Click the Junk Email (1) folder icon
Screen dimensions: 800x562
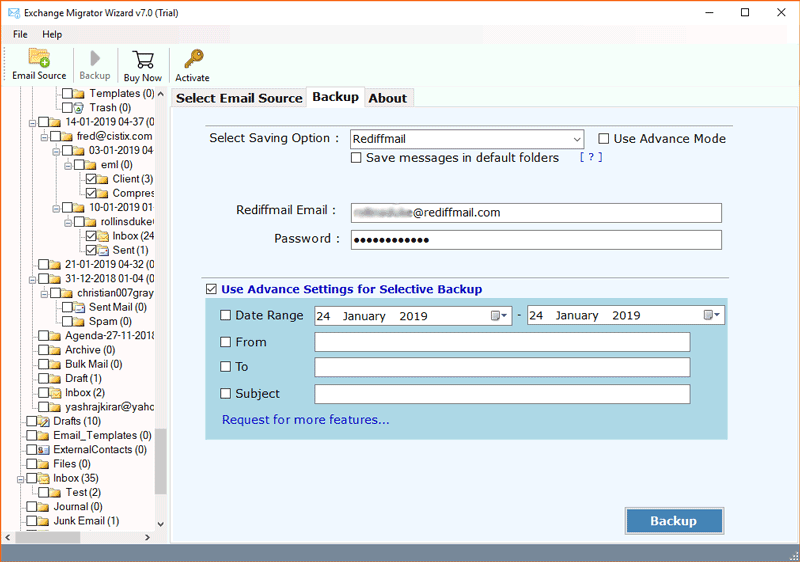44,521
